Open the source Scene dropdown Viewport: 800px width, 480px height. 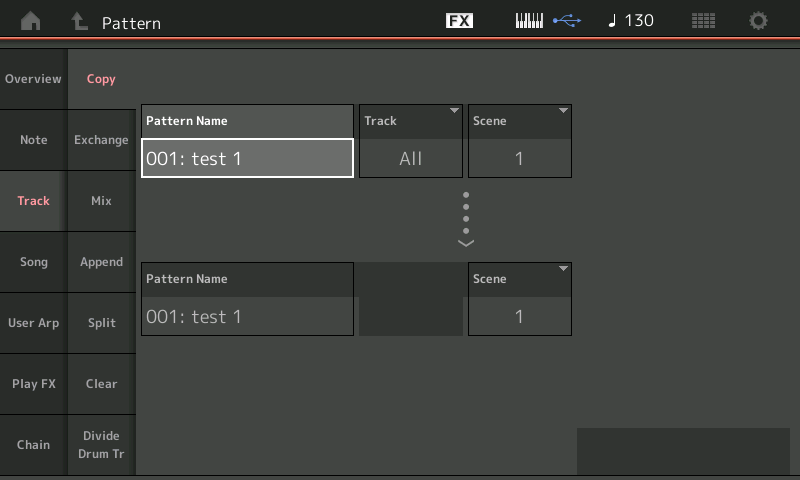519,141
